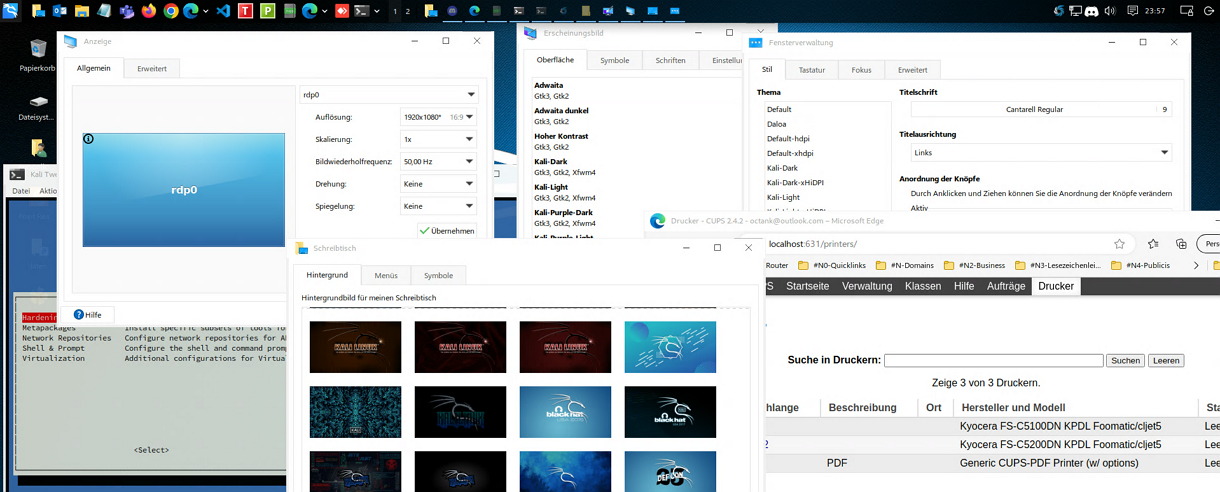Select black hat blue wallpaper thumbnail
Image resolution: width=1220 pixels, height=492 pixels.
tap(565, 412)
